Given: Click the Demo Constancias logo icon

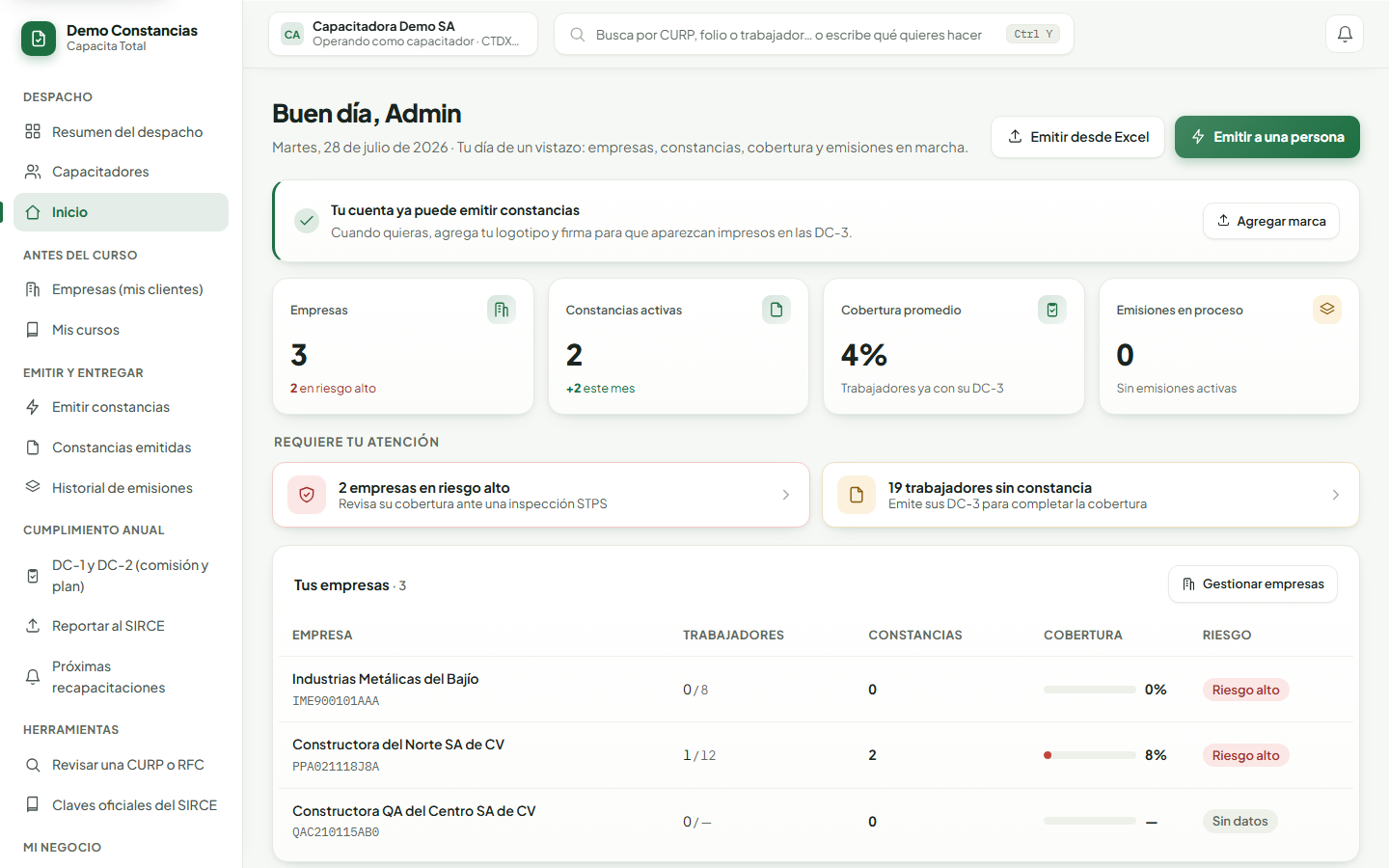Looking at the screenshot, I should 39,39.
